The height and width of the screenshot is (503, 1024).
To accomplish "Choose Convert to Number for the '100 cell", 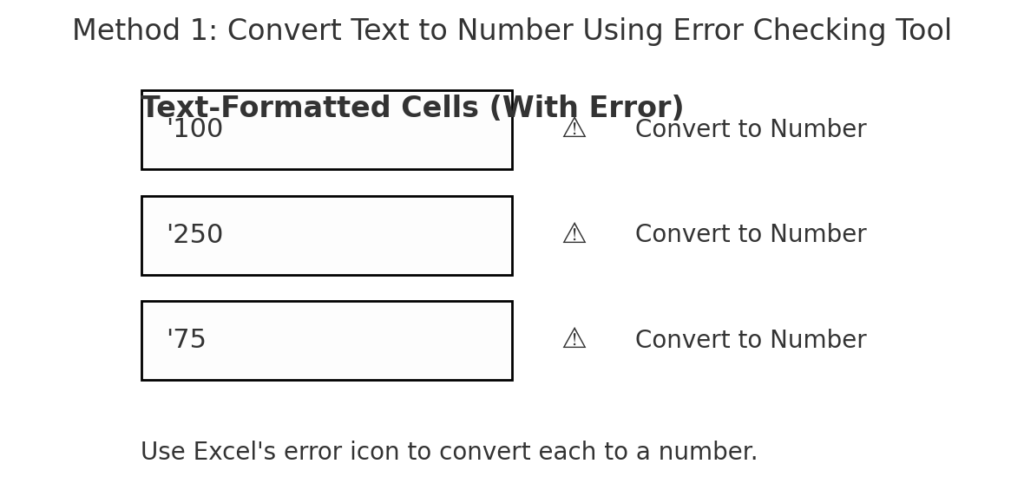I will 750,129.
